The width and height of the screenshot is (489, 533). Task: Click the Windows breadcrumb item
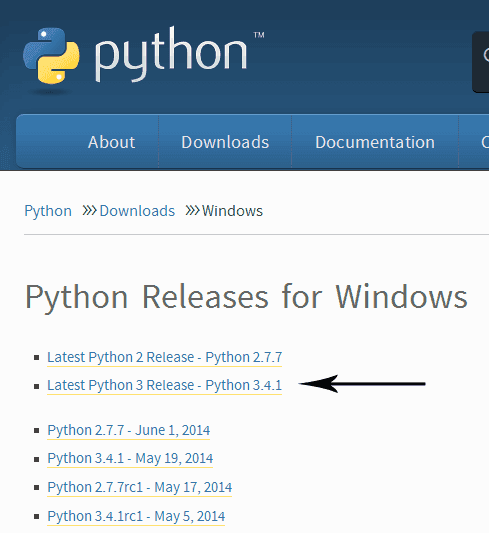tap(232, 211)
